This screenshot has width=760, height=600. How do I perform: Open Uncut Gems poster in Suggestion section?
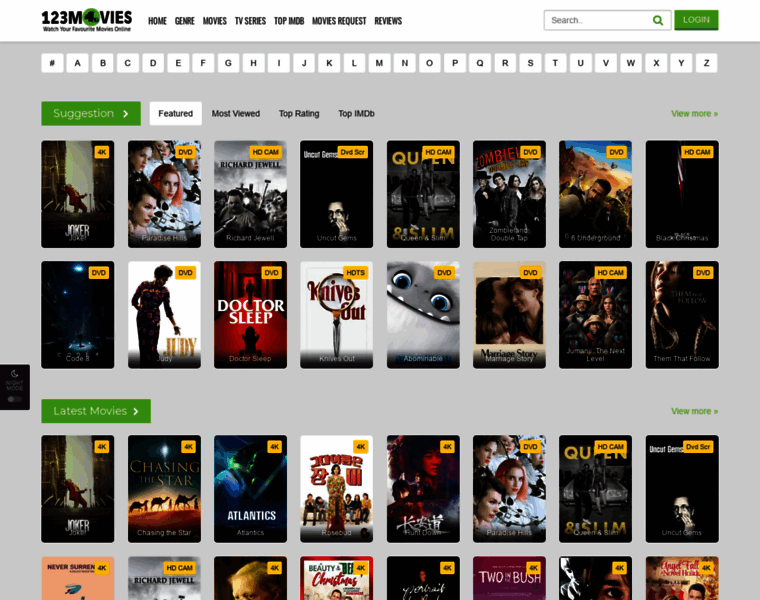(336, 194)
